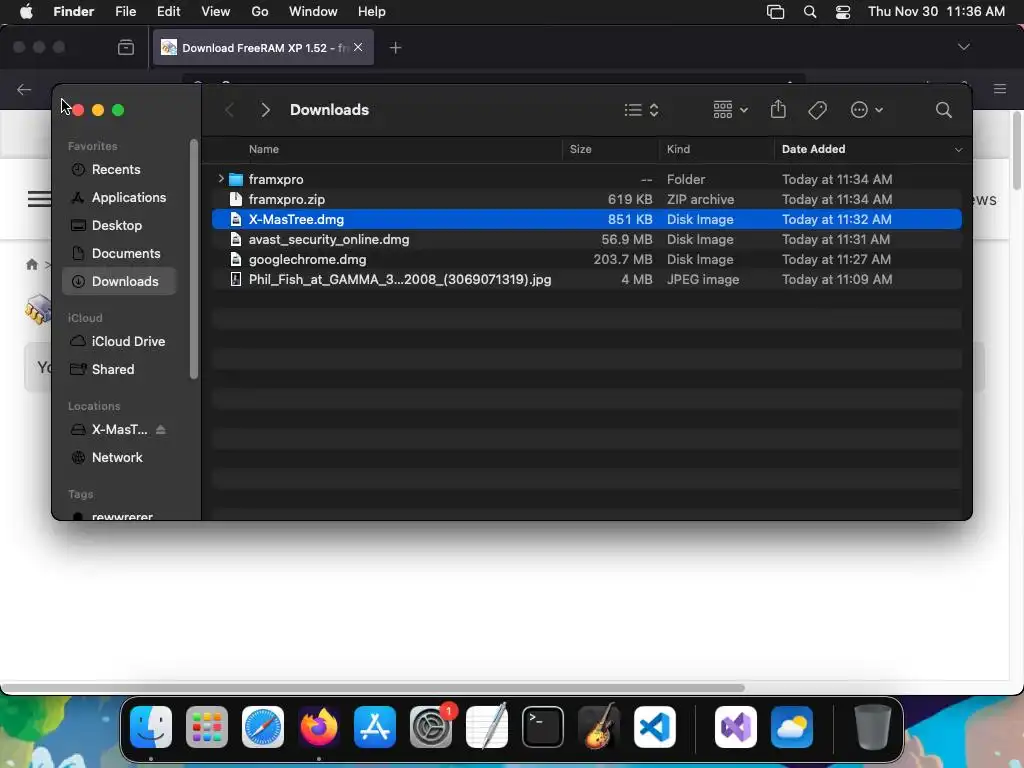This screenshot has height=768, width=1024.
Task: Select the framxpro folder icon
Action: (236, 179)
